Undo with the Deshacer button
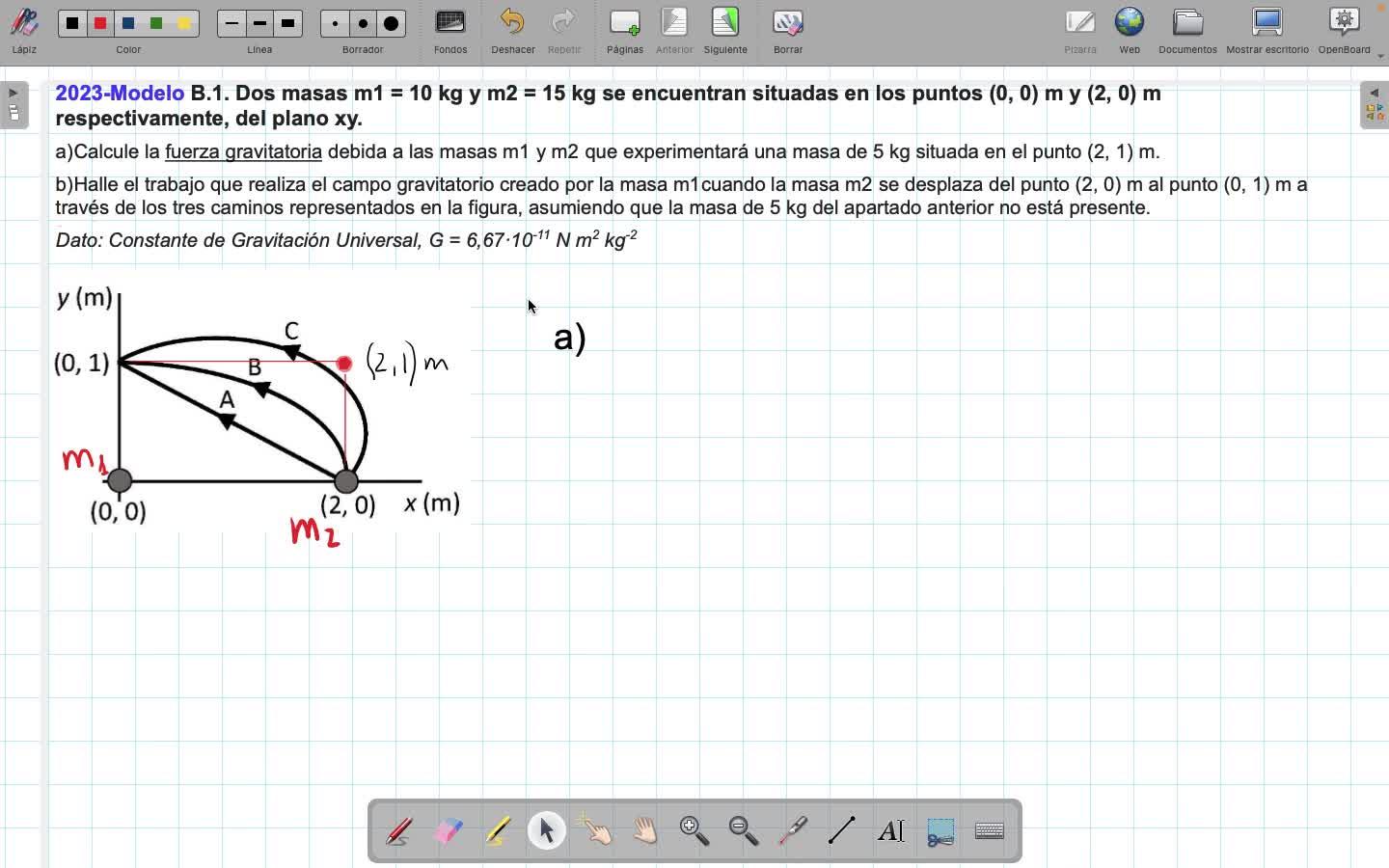This screenshot has width=1389, height=868. (512, 30)
